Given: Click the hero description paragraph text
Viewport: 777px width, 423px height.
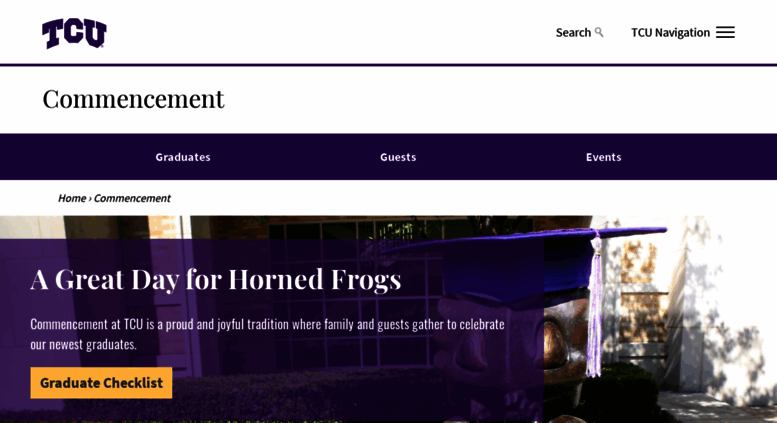Looking at the screenshot, I should (x=268, y=334).
